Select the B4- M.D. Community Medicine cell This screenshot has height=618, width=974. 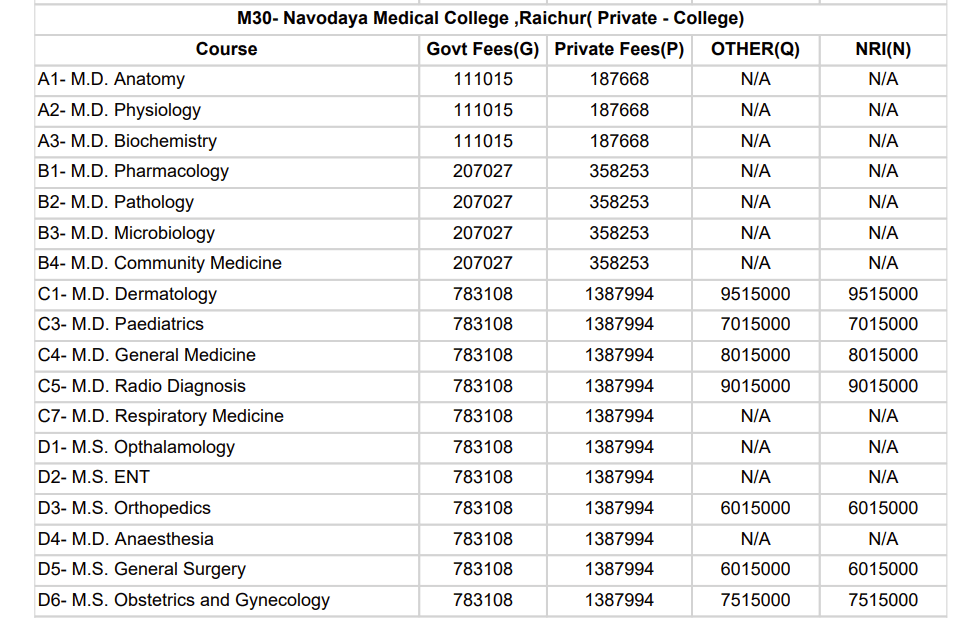pyautogui.click(x=160, y=263)
